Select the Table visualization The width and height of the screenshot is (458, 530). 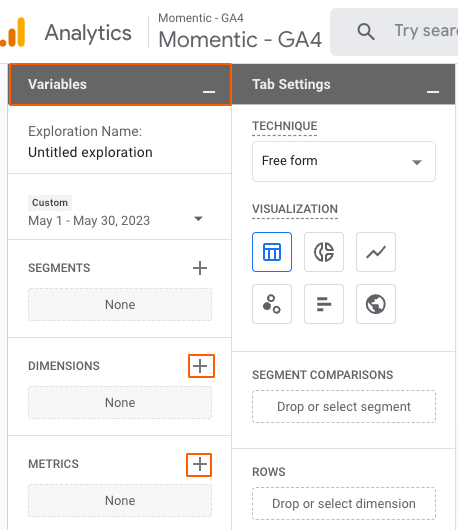(272, 252)
